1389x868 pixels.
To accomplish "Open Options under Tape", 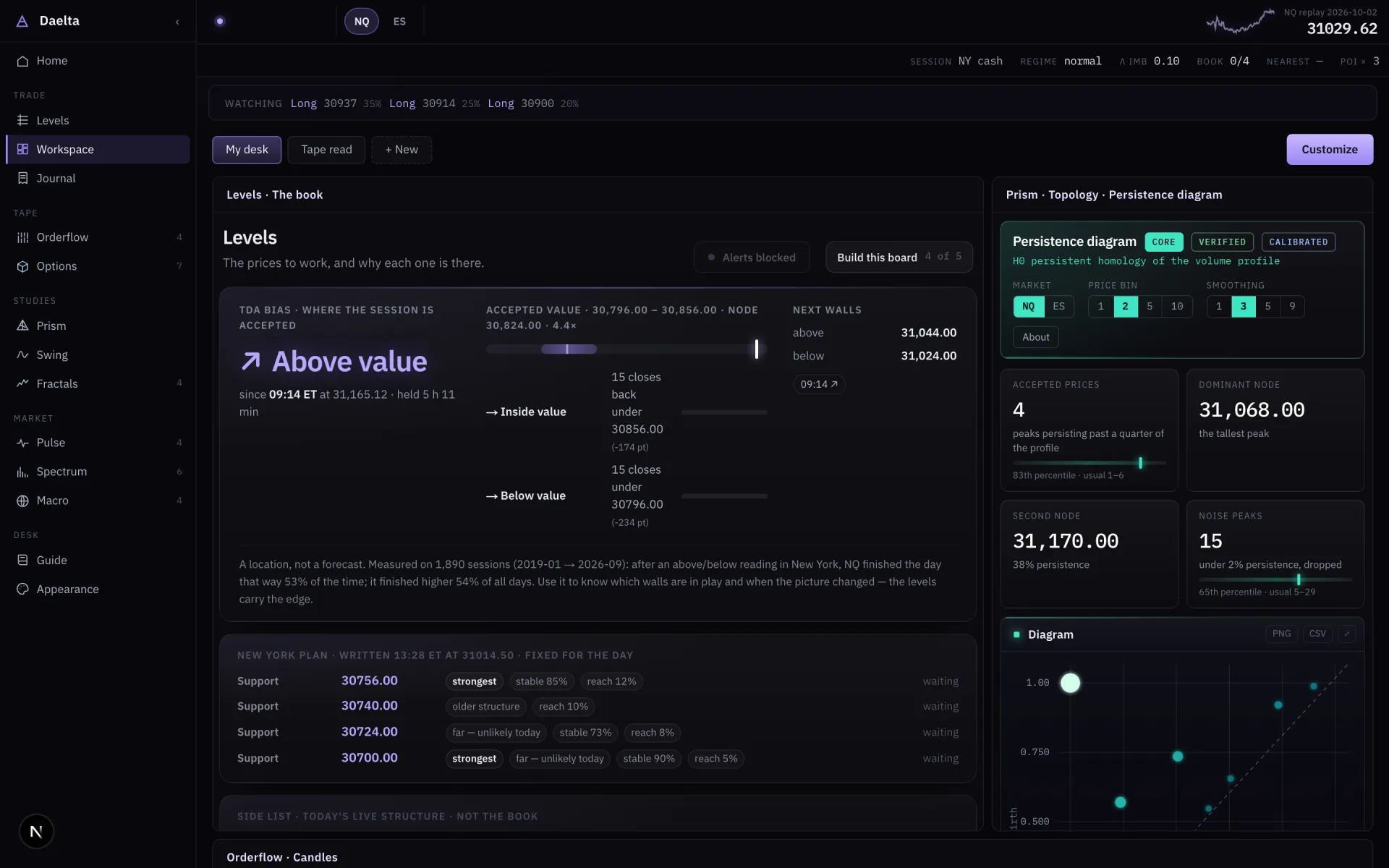I will [x=98, y=266].
